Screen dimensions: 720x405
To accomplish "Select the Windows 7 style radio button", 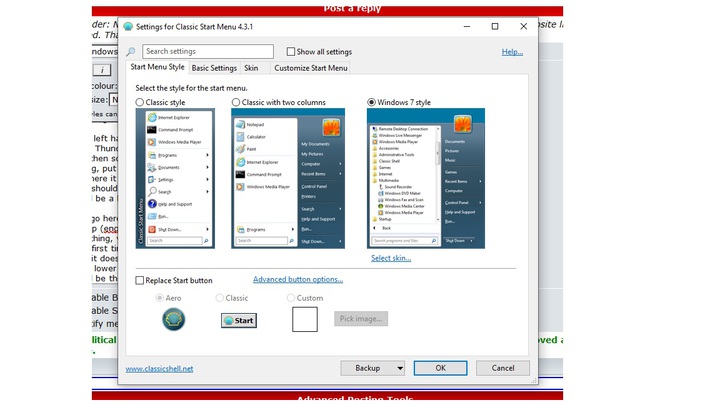I will click(371, 102).
